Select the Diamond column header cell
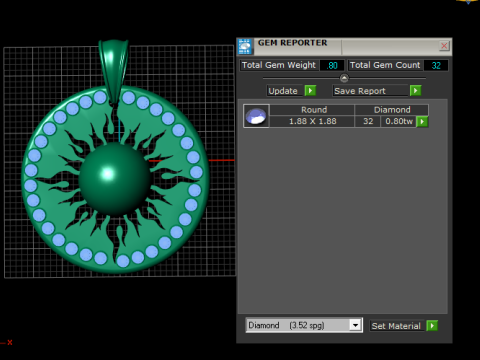The height and width of the screenshot is (360, 480). (x=392, y=110)
